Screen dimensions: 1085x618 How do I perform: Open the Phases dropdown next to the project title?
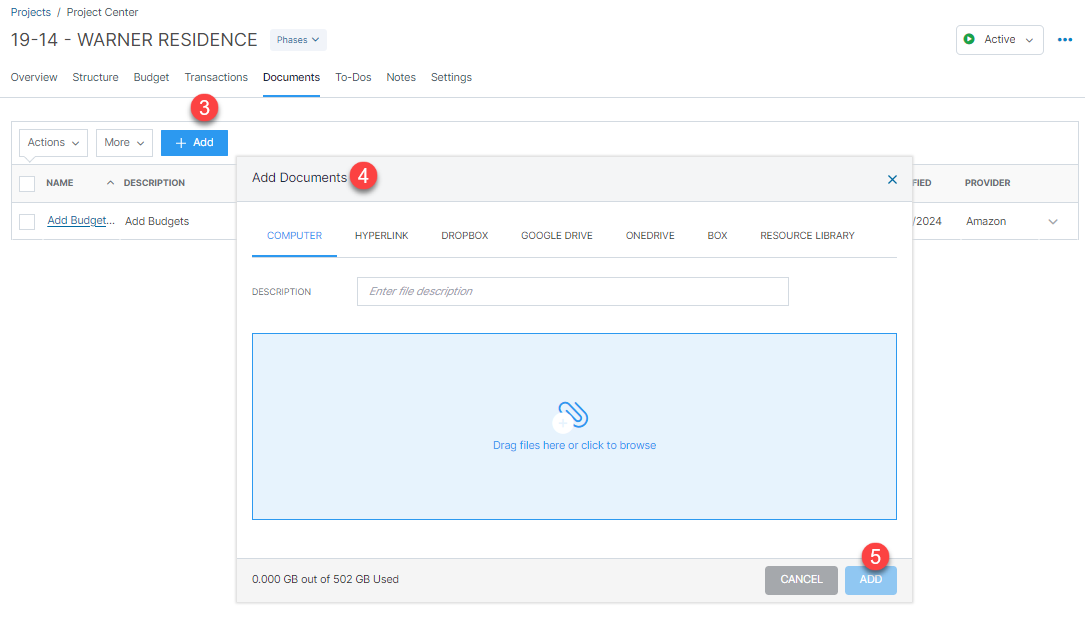click(297, 39)
